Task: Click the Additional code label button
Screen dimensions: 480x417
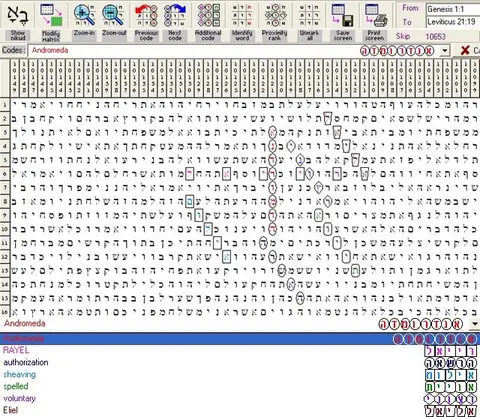Action: [x=208, y=36]
